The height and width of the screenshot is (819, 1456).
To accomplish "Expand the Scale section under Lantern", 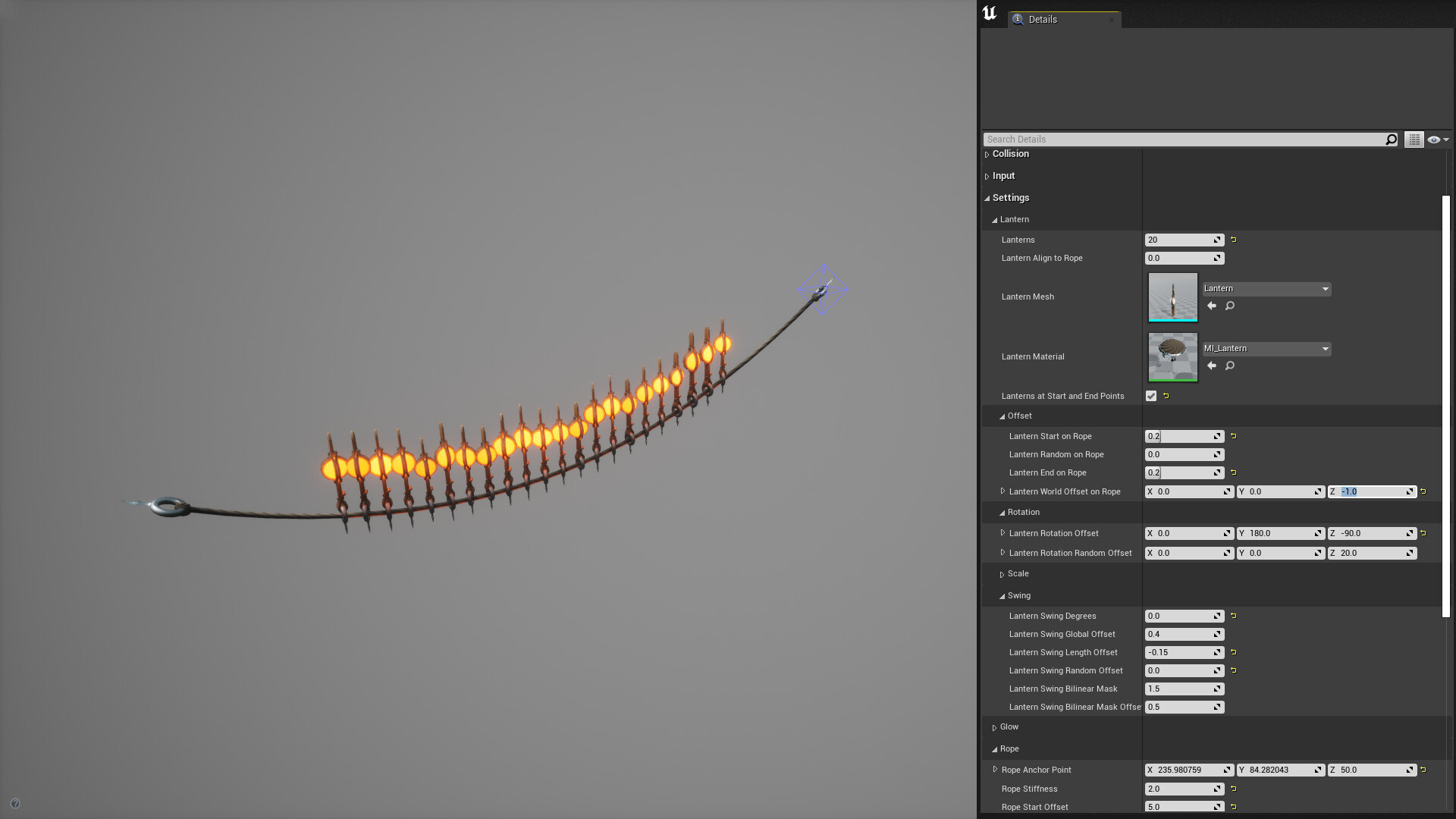I will [1003, 574].
